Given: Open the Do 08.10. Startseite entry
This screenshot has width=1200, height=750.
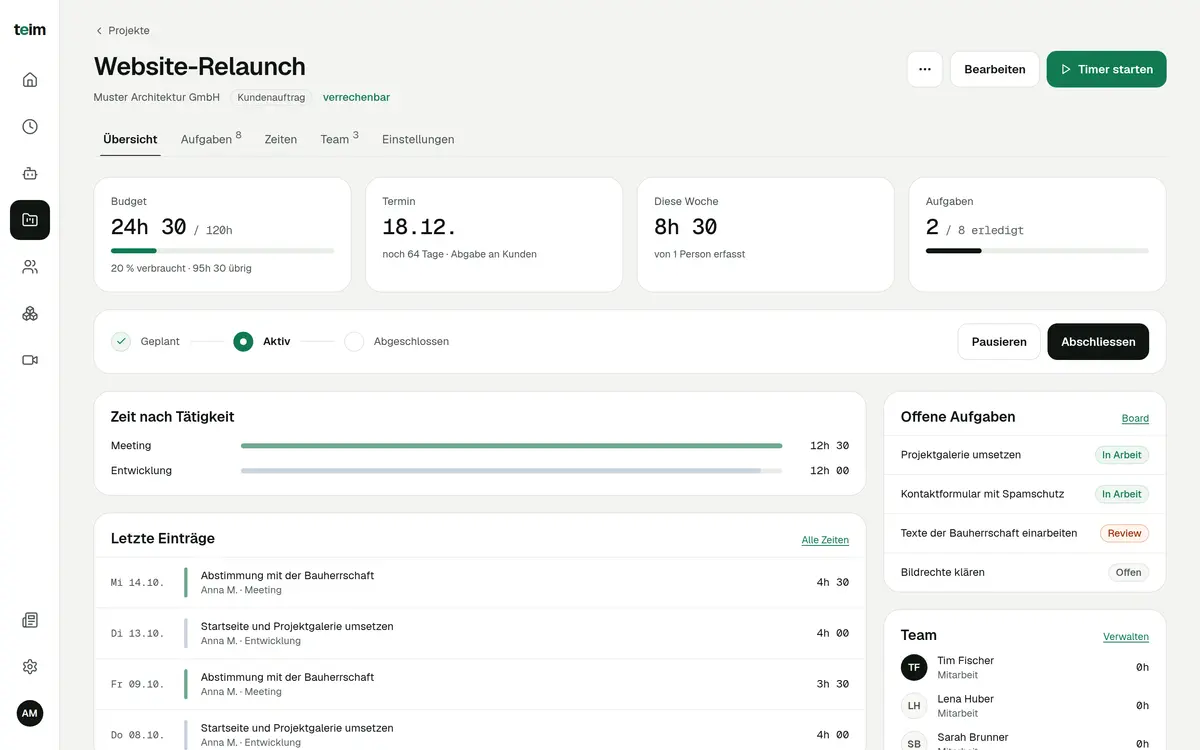Looking at the screenshot, I should click(480, 732).
